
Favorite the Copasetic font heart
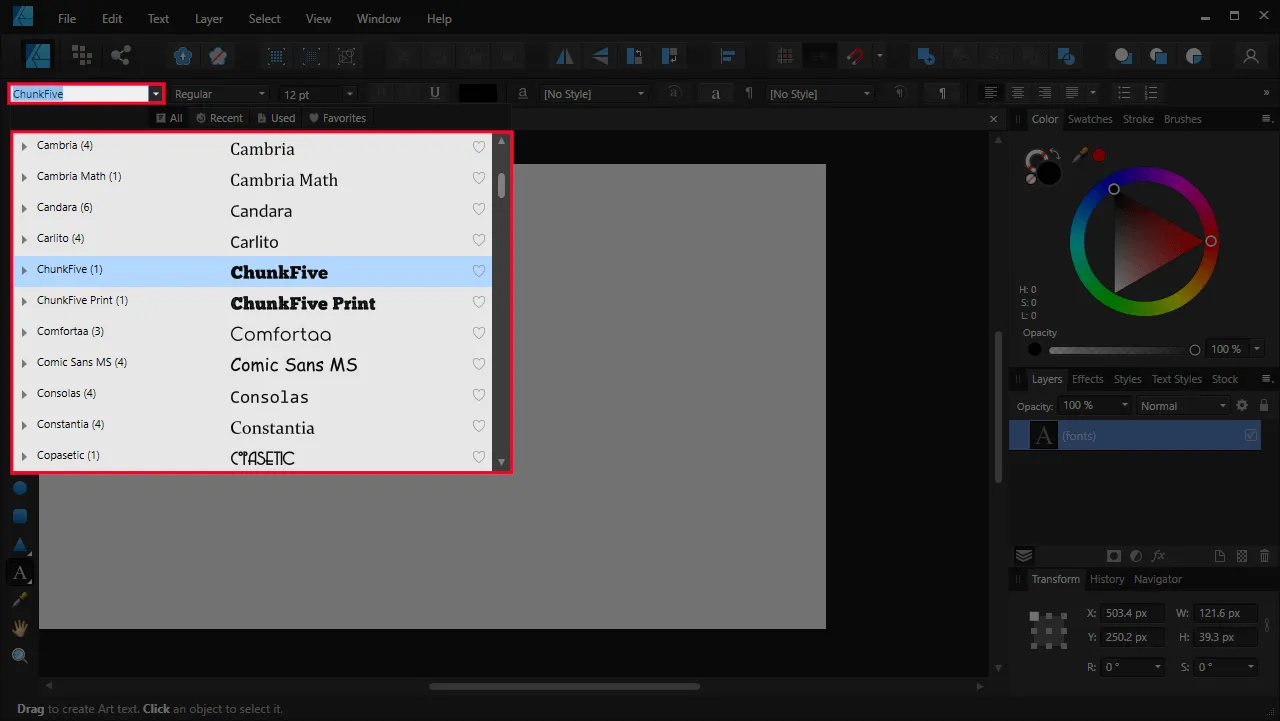(x=479, y=457)
